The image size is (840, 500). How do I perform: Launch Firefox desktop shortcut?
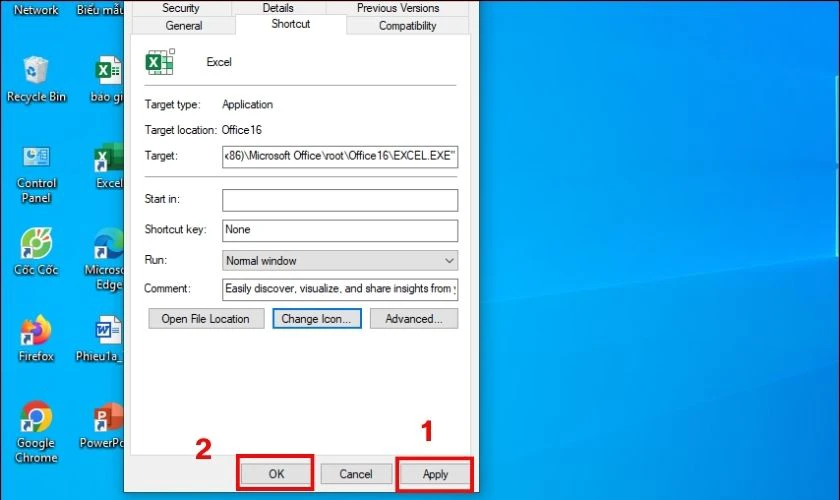tap(36, 338)
